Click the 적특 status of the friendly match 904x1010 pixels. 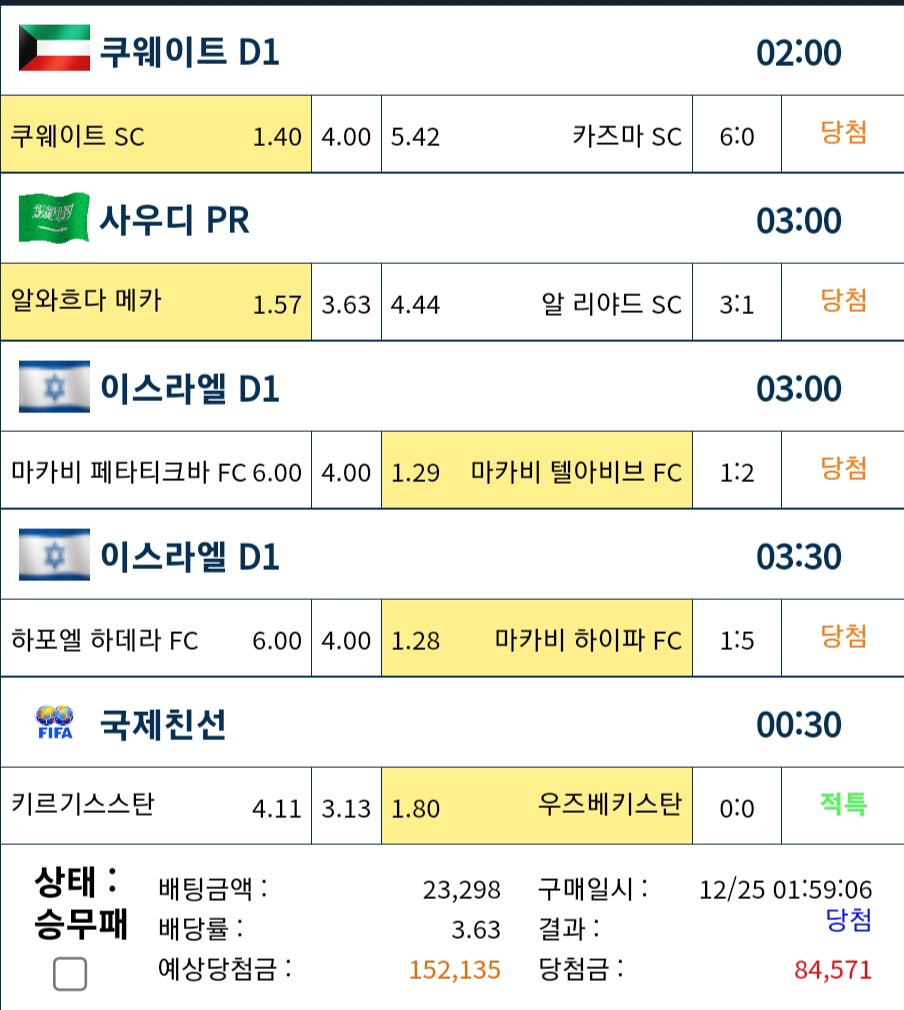tap(843, 804)
